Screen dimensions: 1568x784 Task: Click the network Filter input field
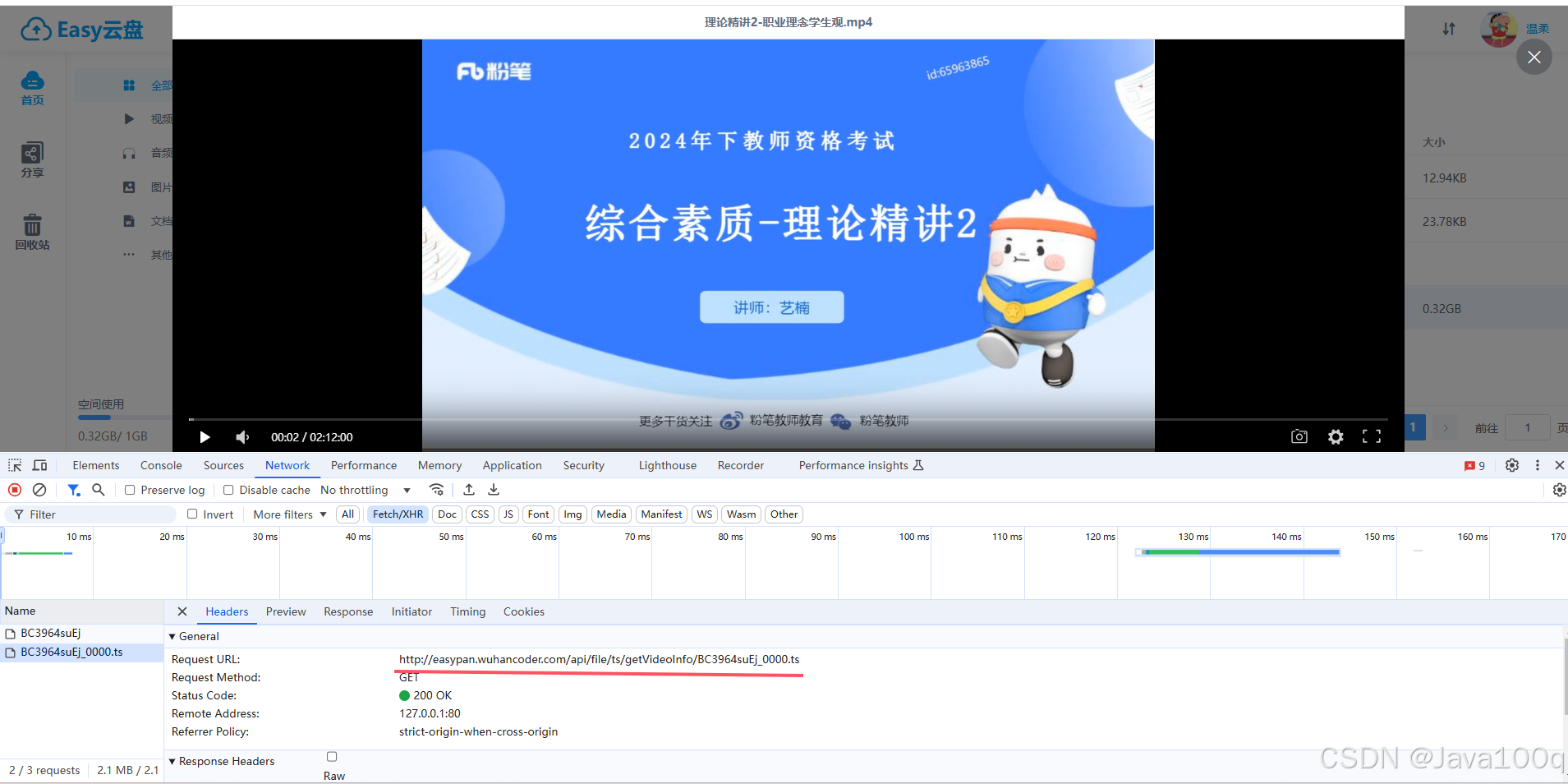[x=92, y=514]
